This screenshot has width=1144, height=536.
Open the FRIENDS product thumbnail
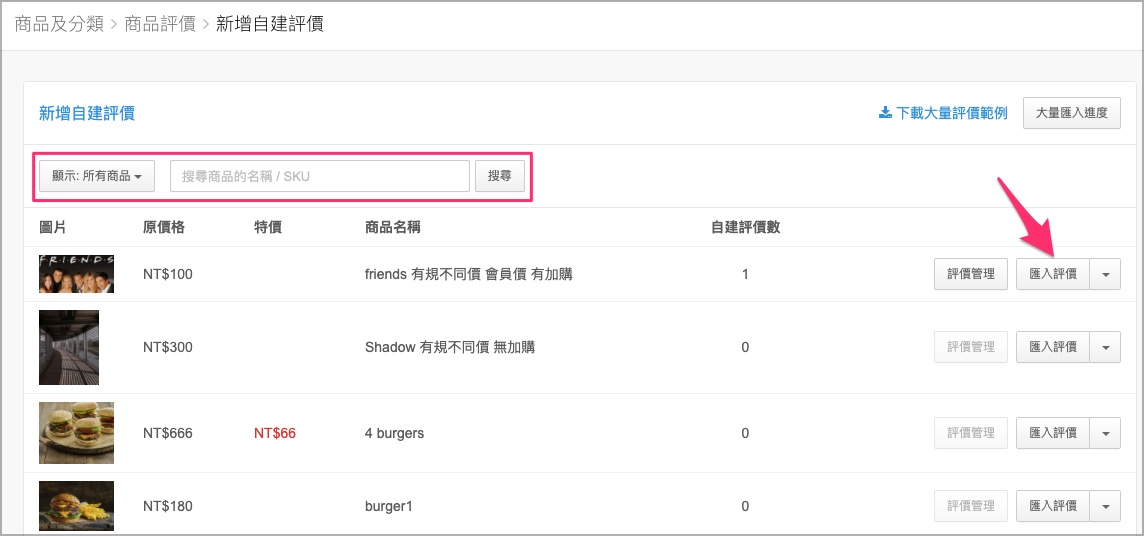[77, 274]
